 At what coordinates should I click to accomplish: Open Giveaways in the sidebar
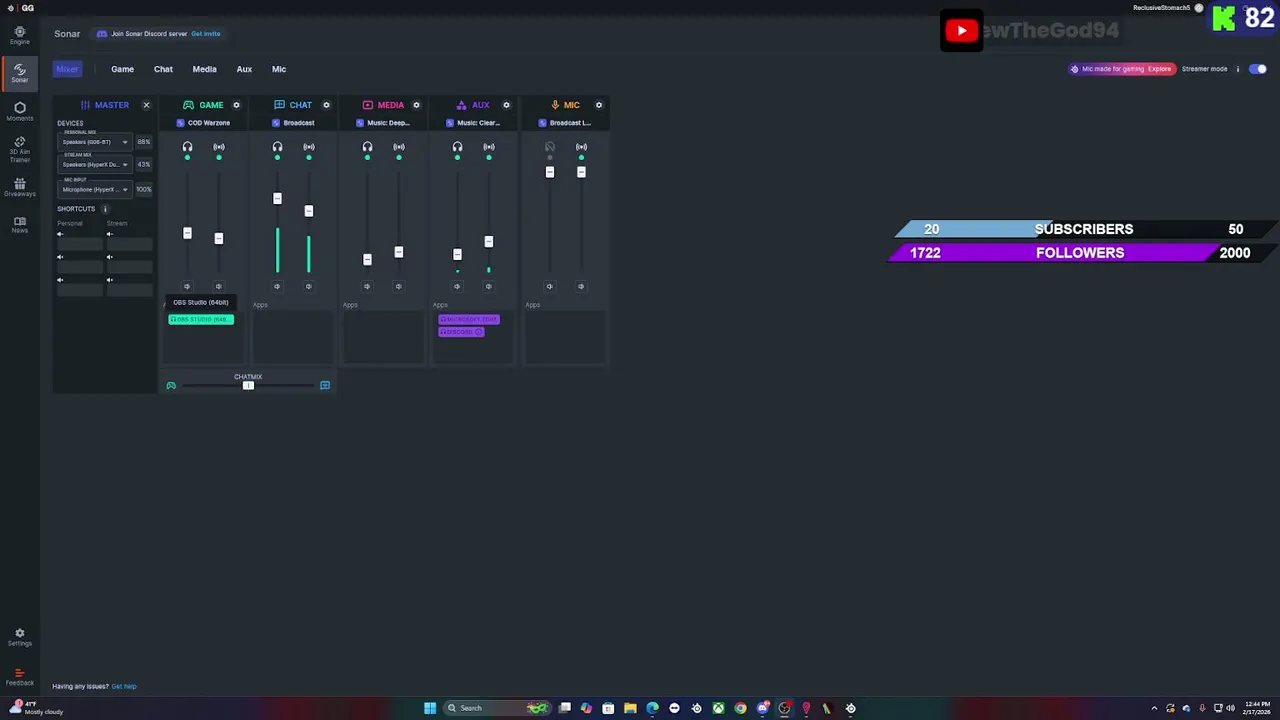point(19,187)
